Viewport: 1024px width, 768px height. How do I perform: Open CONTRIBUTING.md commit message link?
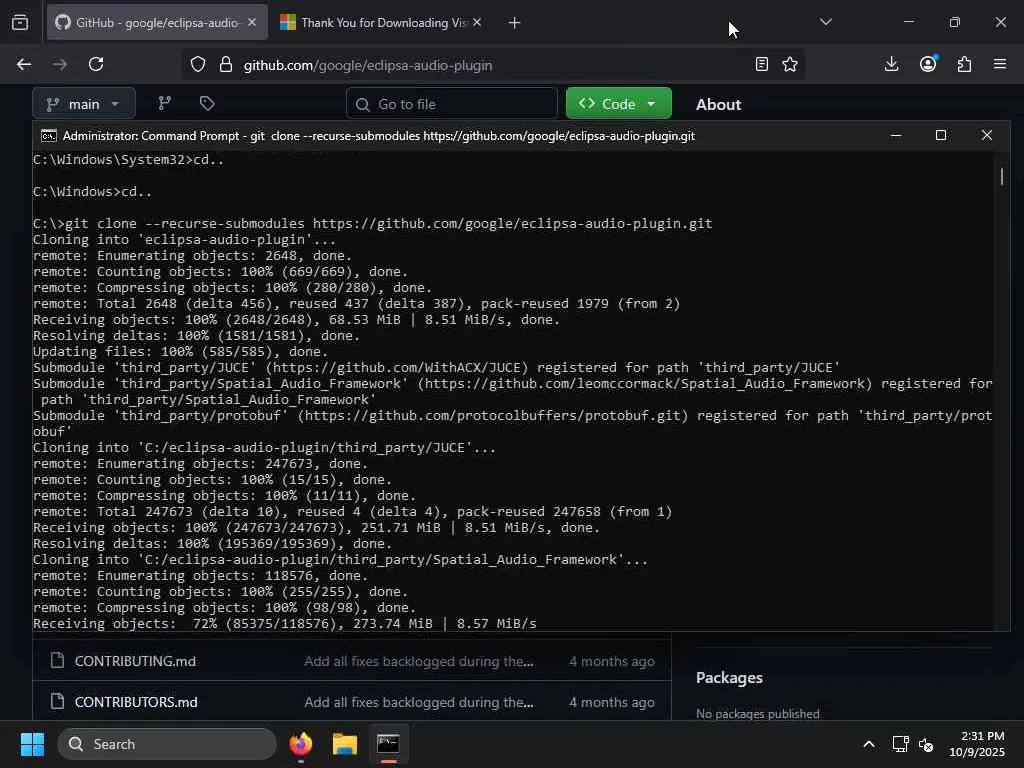419,661
